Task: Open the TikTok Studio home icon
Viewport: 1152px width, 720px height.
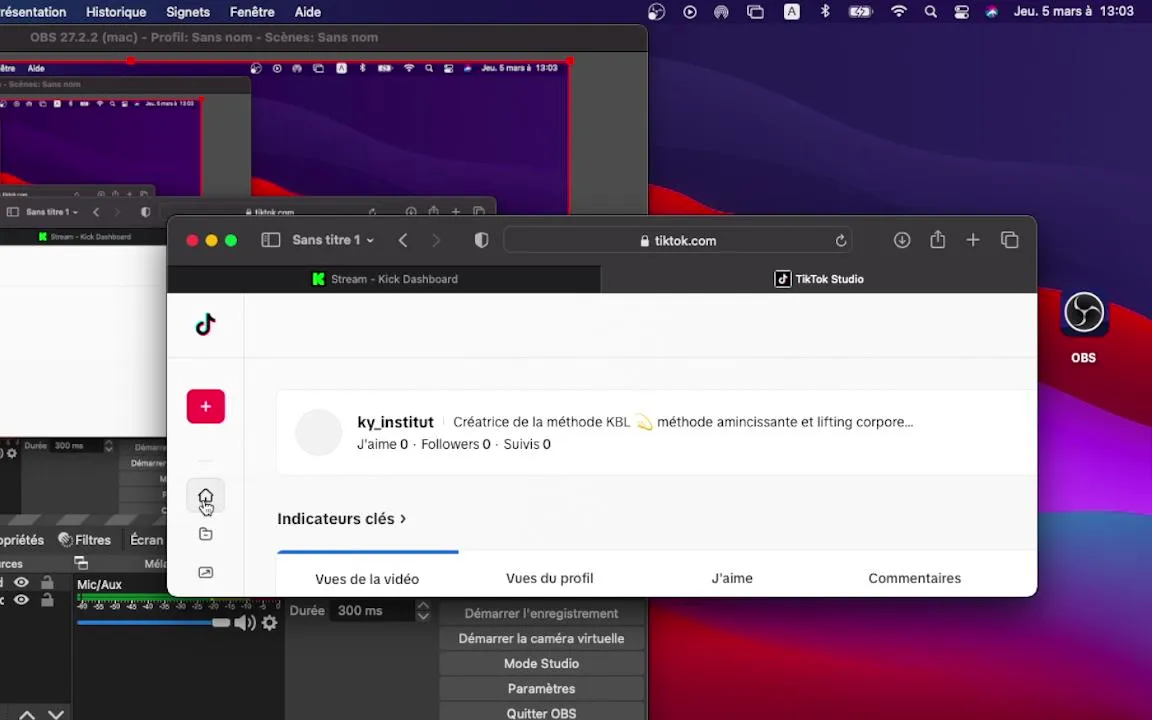Action: [x=206, y=497]
